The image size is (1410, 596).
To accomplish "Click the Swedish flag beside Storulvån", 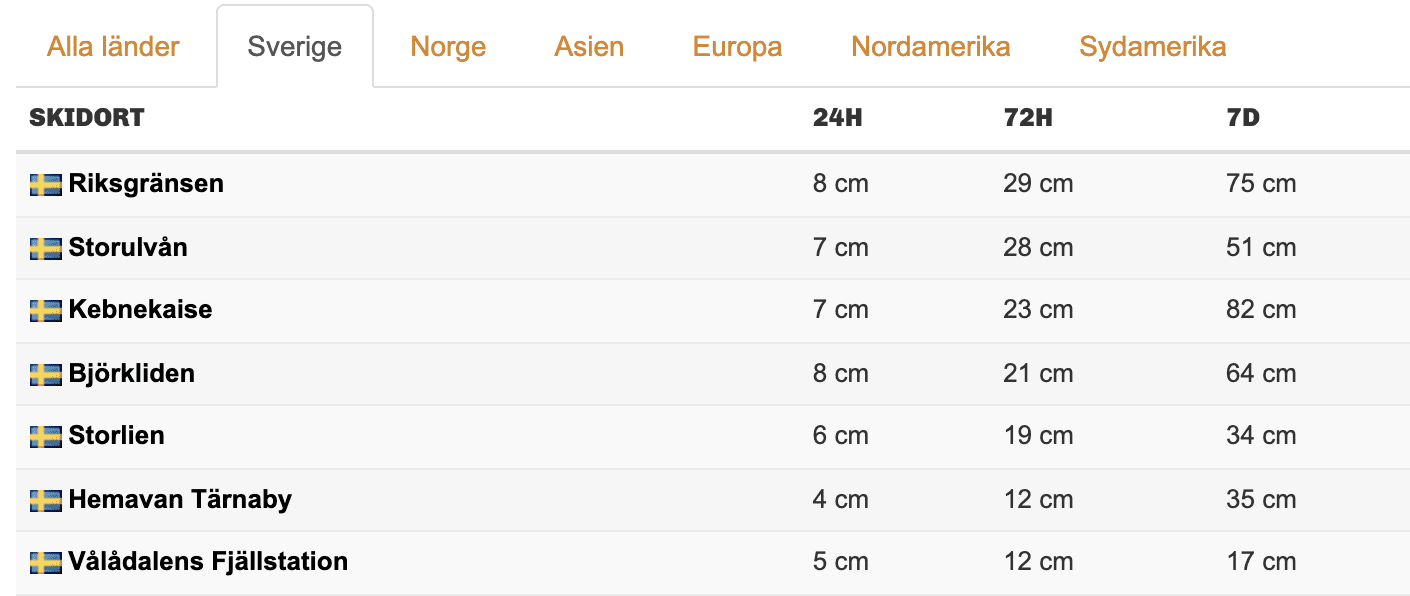I will tap(45, 247).
